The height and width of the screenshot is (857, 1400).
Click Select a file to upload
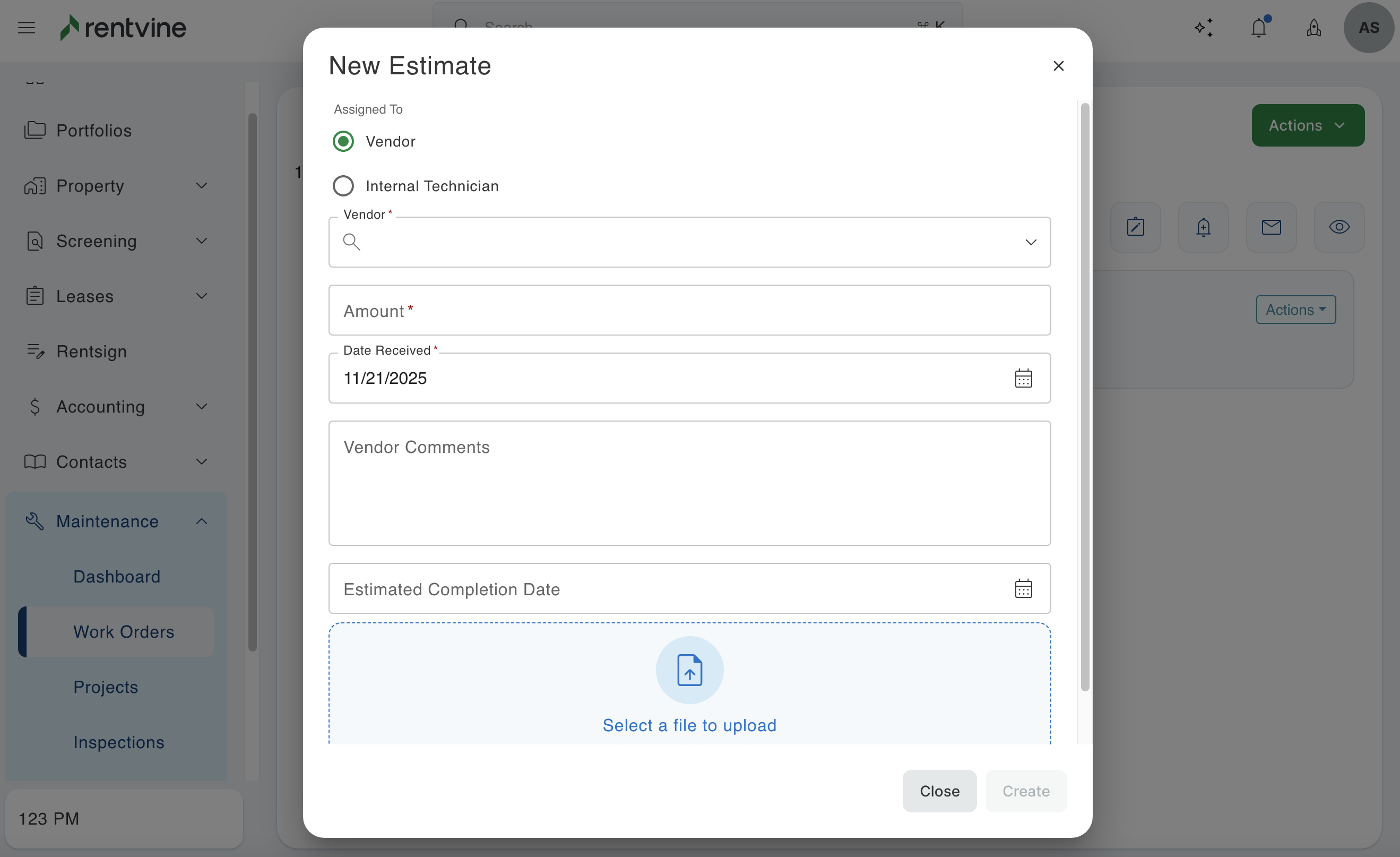click(x=689, y=725)
